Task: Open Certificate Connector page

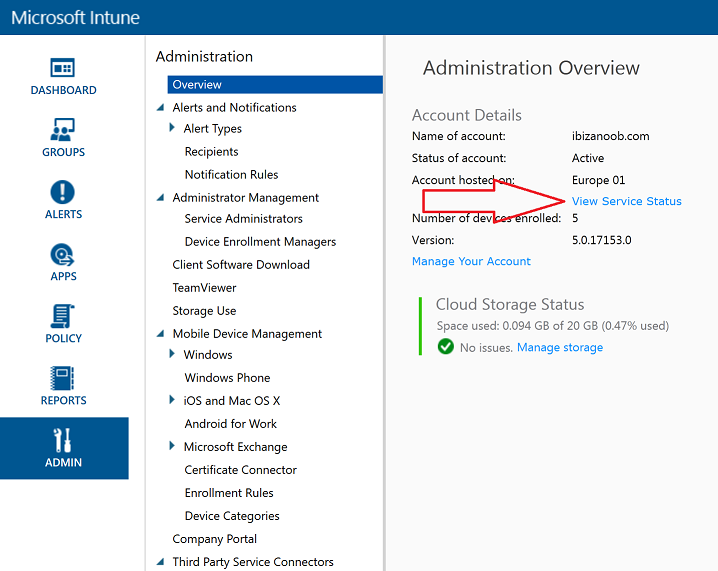Action: pos(240,470)
